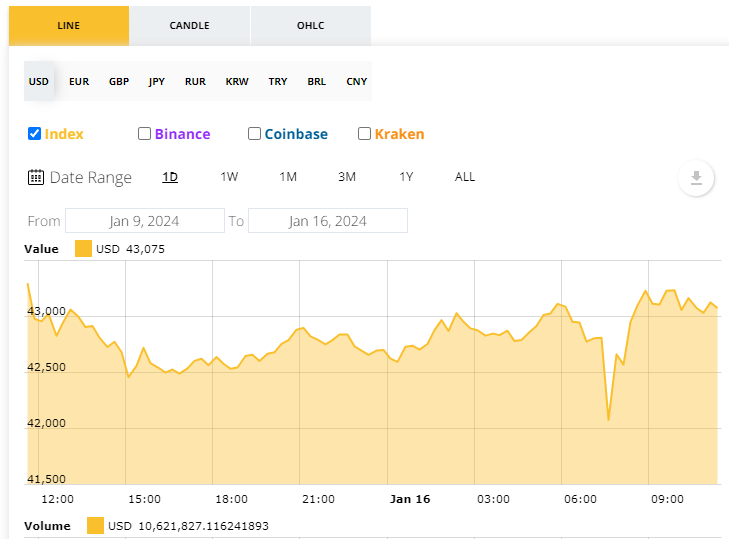Open the OHLC chart tab
Viewport: 729px width, 539px height.
click(x=311, y=25)
